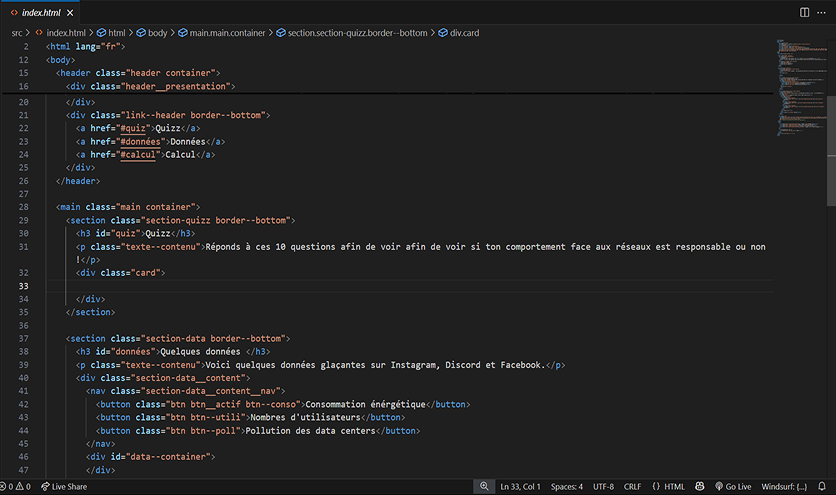The image size is (836, 495).
Task: Click the errors and warnings status indicator
Action: (x=15, y=486)
